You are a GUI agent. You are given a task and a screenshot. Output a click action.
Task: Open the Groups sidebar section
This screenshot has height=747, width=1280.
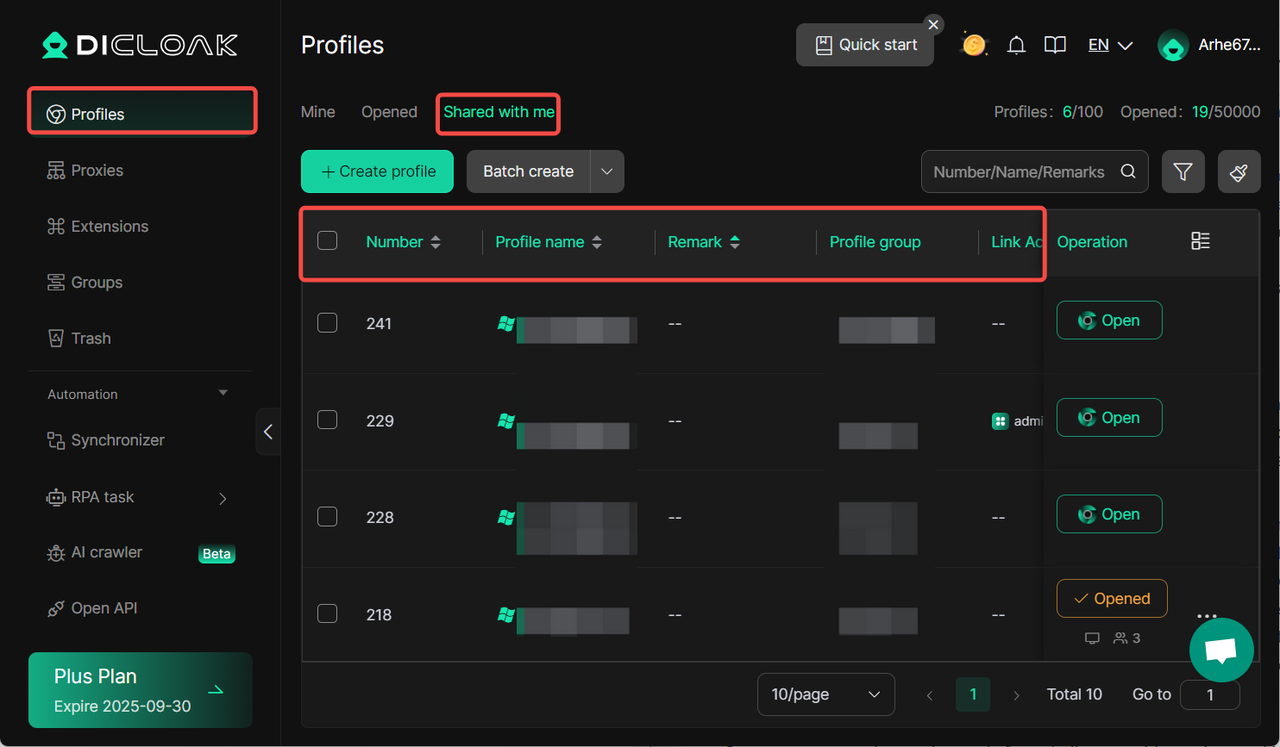click(x=84, y=282)
